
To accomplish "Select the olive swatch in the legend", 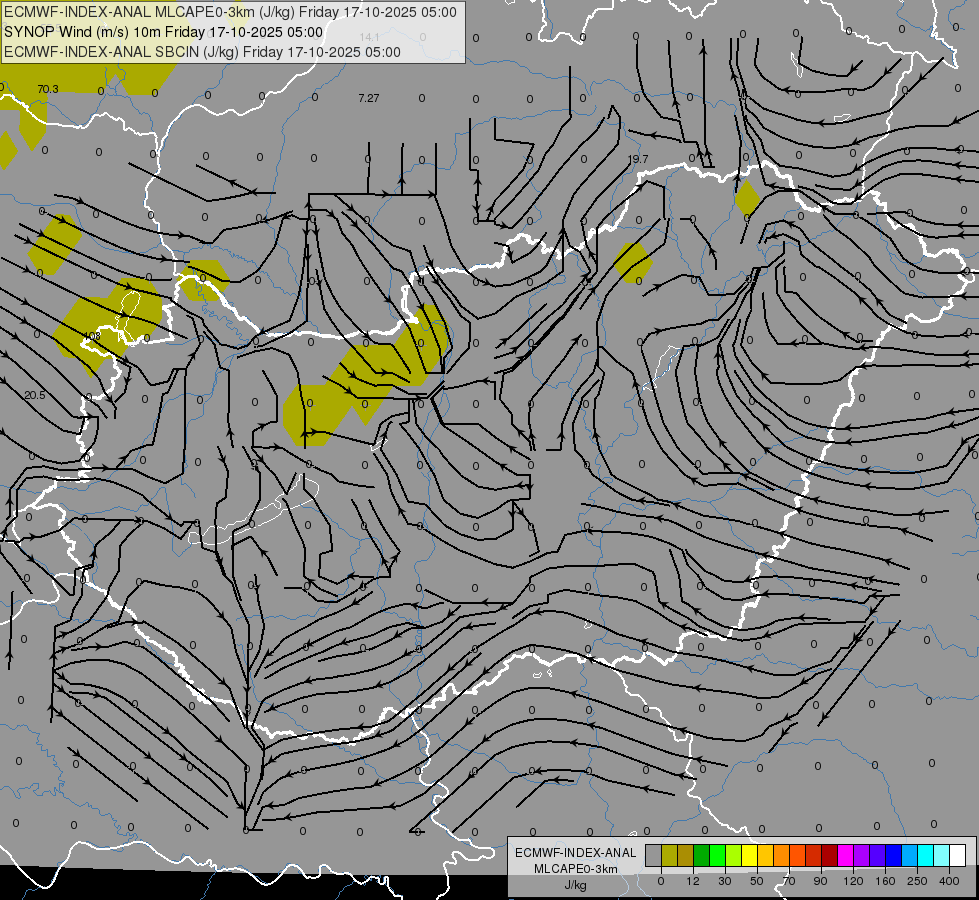I will coord(669,856).
